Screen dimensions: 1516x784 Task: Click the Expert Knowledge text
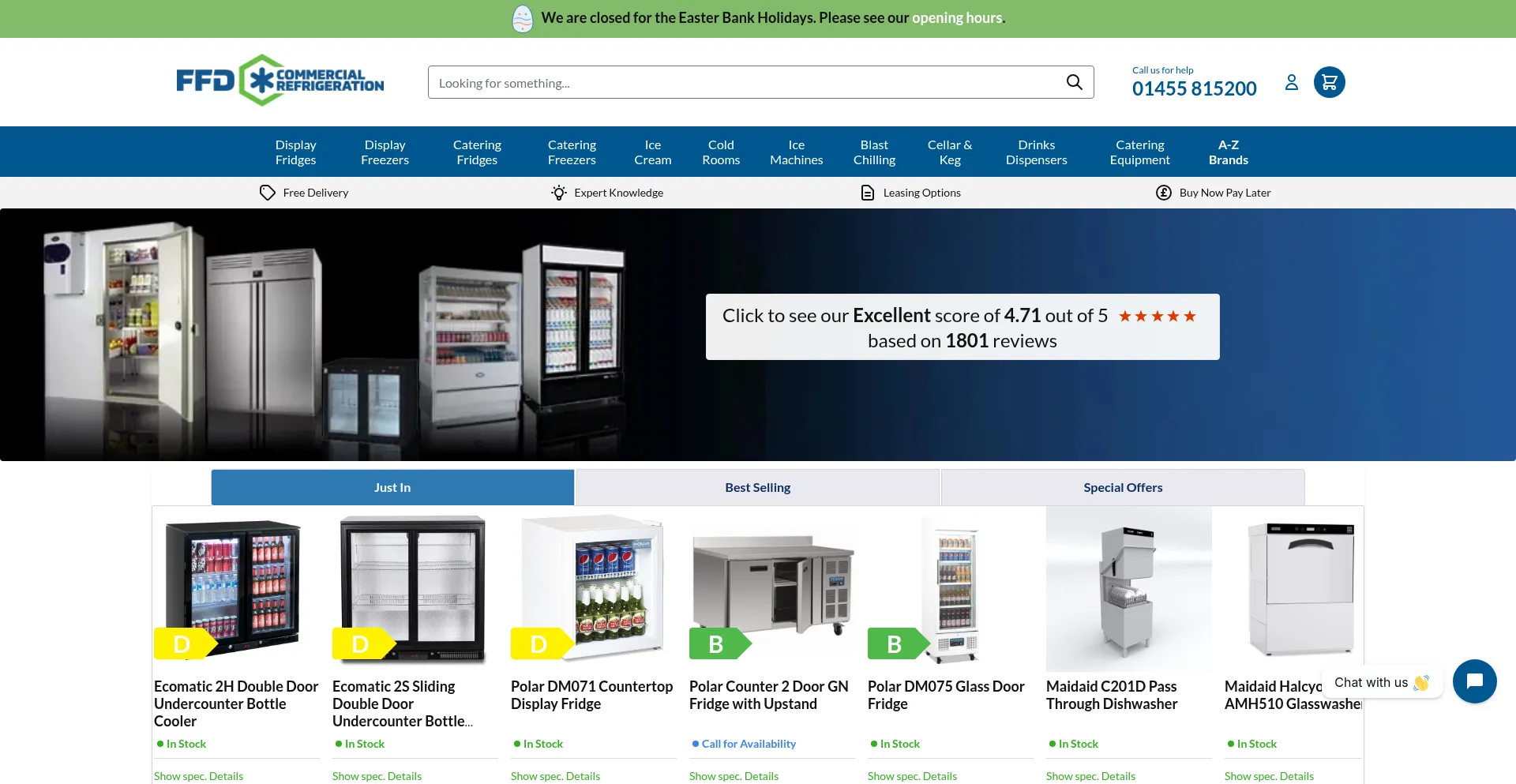tap(618, 193)
